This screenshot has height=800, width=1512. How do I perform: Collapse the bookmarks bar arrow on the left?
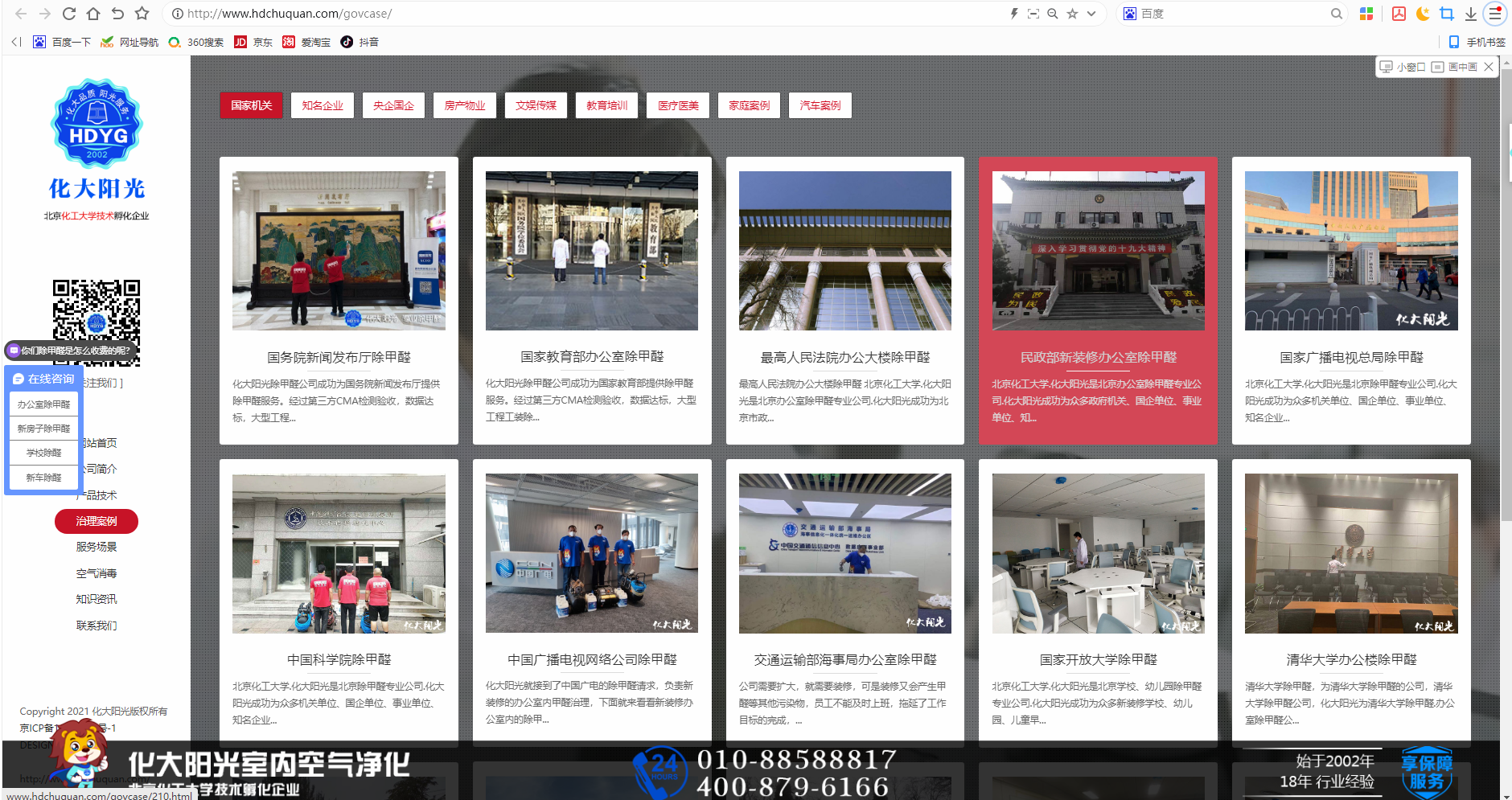16,42
